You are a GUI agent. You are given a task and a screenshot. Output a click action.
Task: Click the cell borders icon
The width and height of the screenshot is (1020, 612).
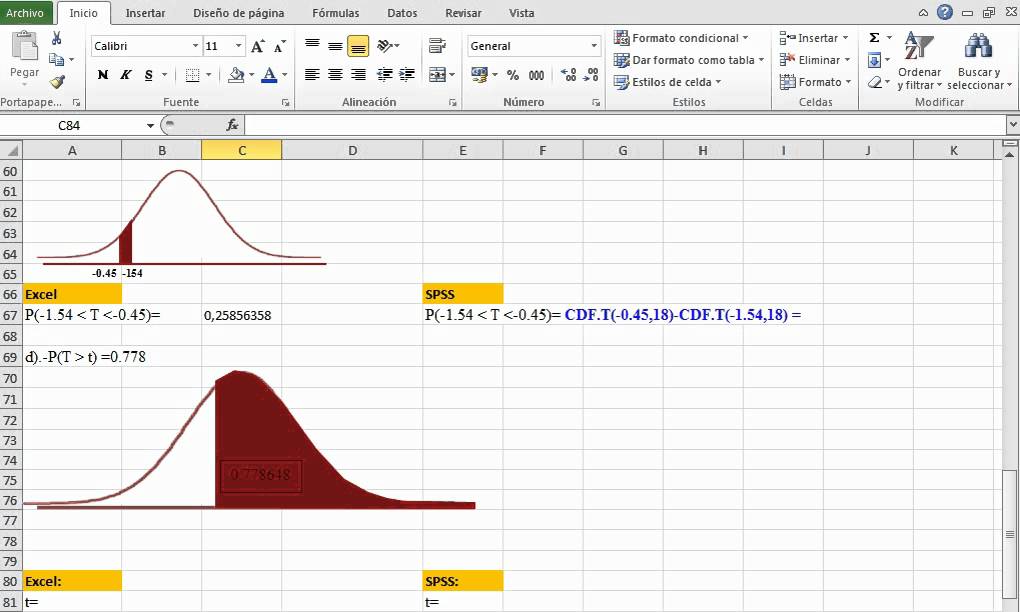pos(193,75)
